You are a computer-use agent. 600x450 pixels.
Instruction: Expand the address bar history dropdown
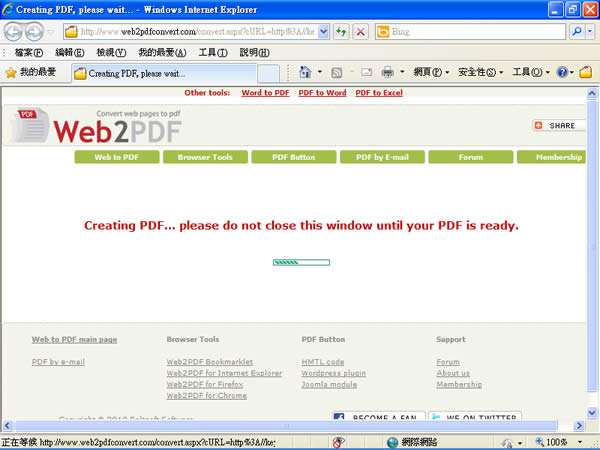[324, 32]
